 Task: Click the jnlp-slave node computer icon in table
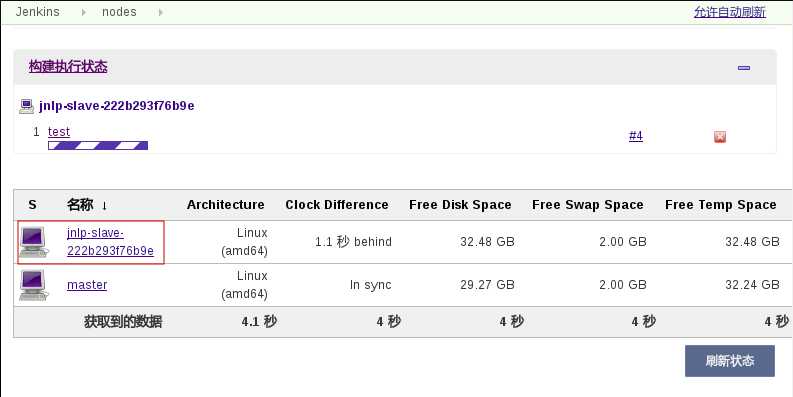pos(34,242)
